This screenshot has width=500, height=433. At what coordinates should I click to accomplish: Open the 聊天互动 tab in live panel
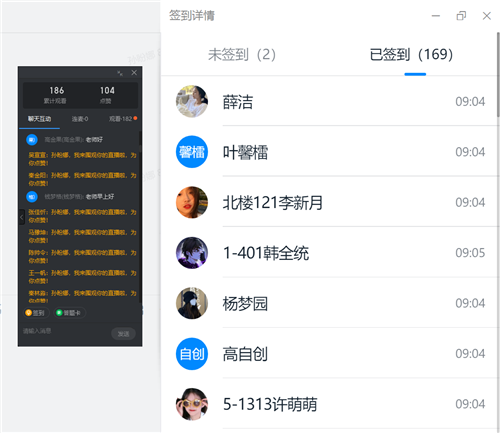(39, 119)
